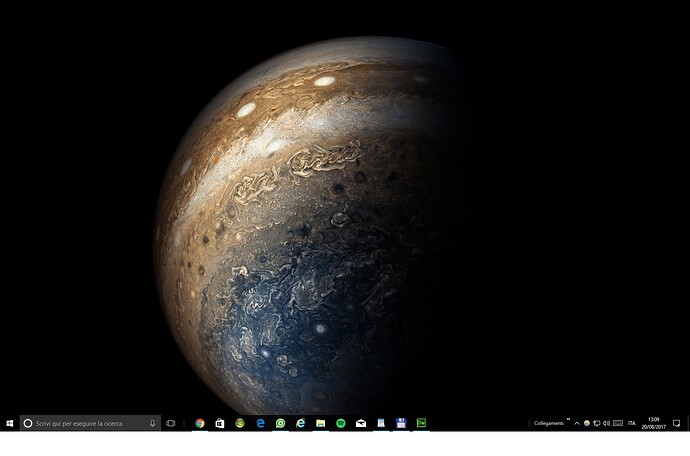Open Task View from the taskbar

[x=171, y=423]
